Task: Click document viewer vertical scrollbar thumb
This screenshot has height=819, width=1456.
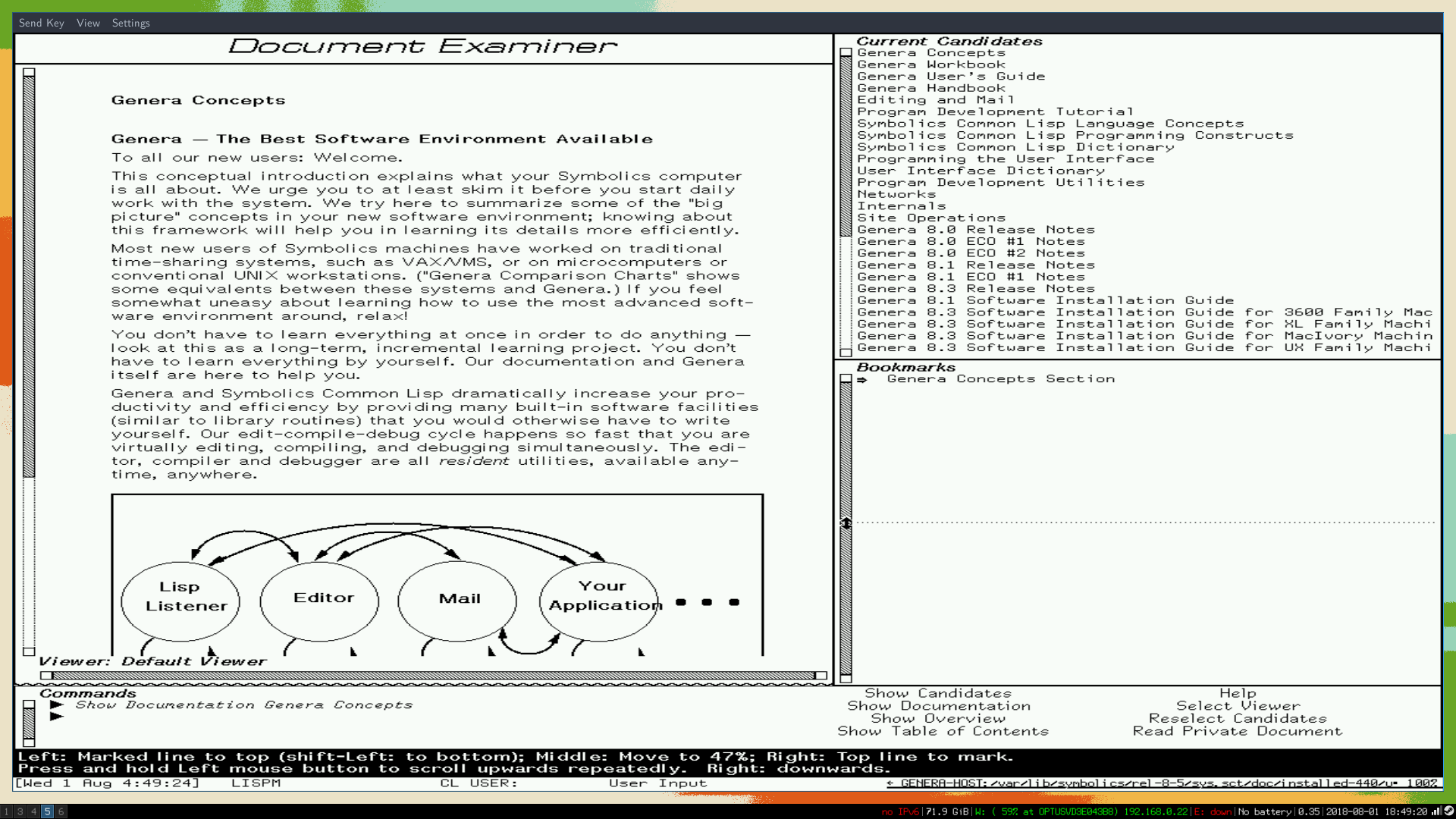Action: 29,277
